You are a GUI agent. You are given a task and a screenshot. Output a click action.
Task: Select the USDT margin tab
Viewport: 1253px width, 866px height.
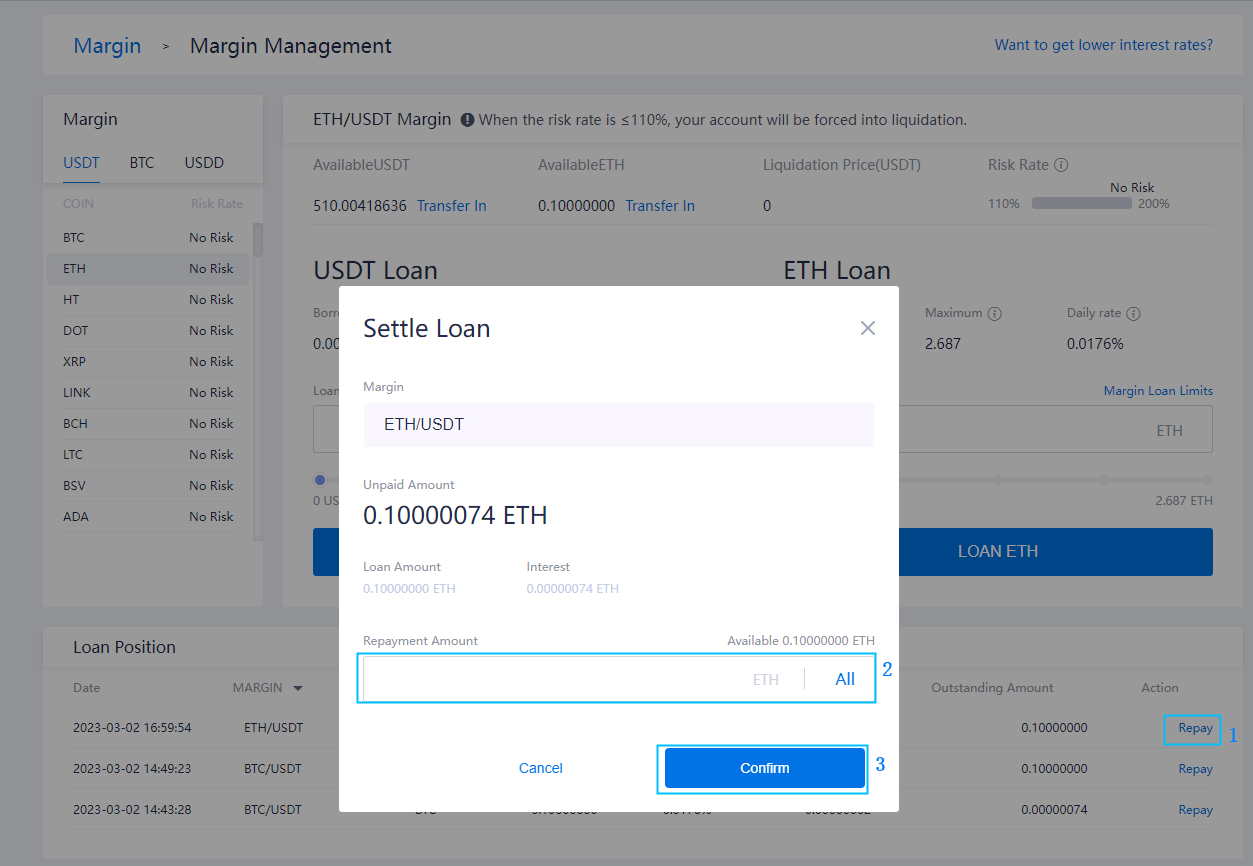[x=81, y=162]
